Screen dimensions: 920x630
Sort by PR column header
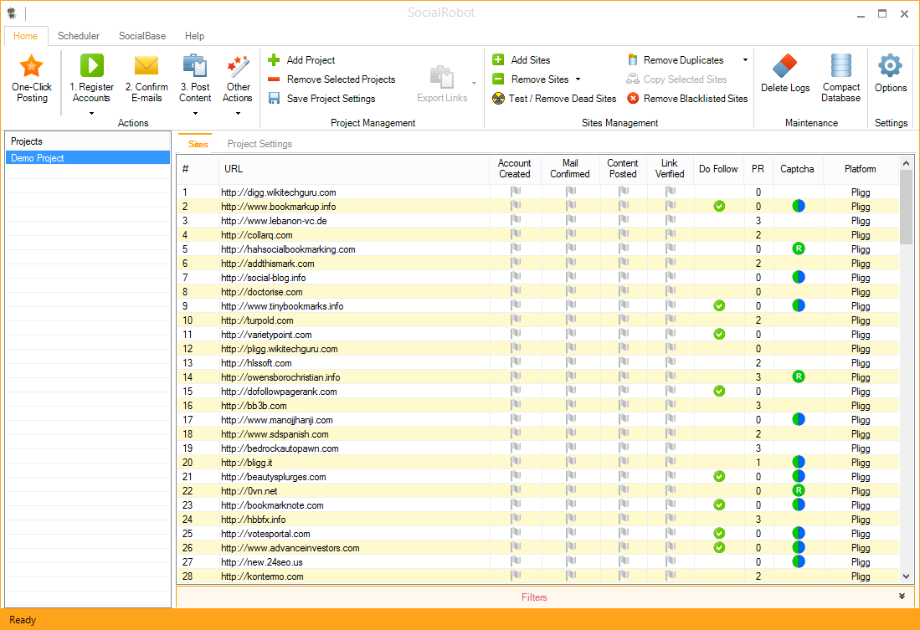point(758,169)
